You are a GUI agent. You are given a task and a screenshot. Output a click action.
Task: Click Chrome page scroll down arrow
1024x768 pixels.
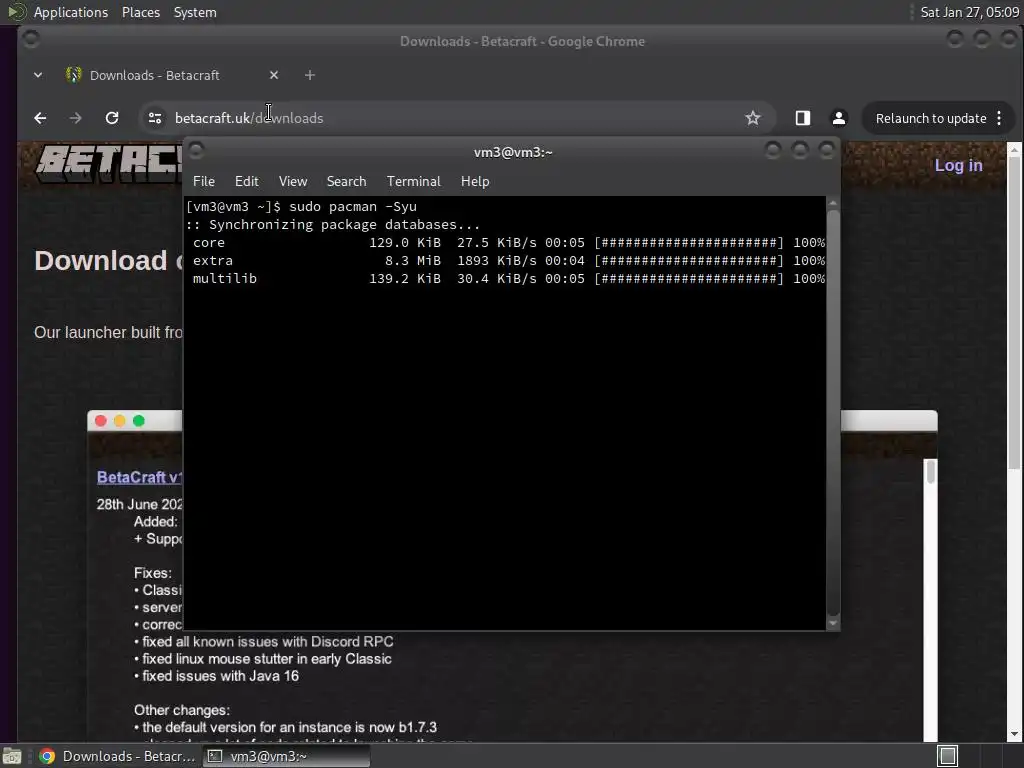point(1014,735)
